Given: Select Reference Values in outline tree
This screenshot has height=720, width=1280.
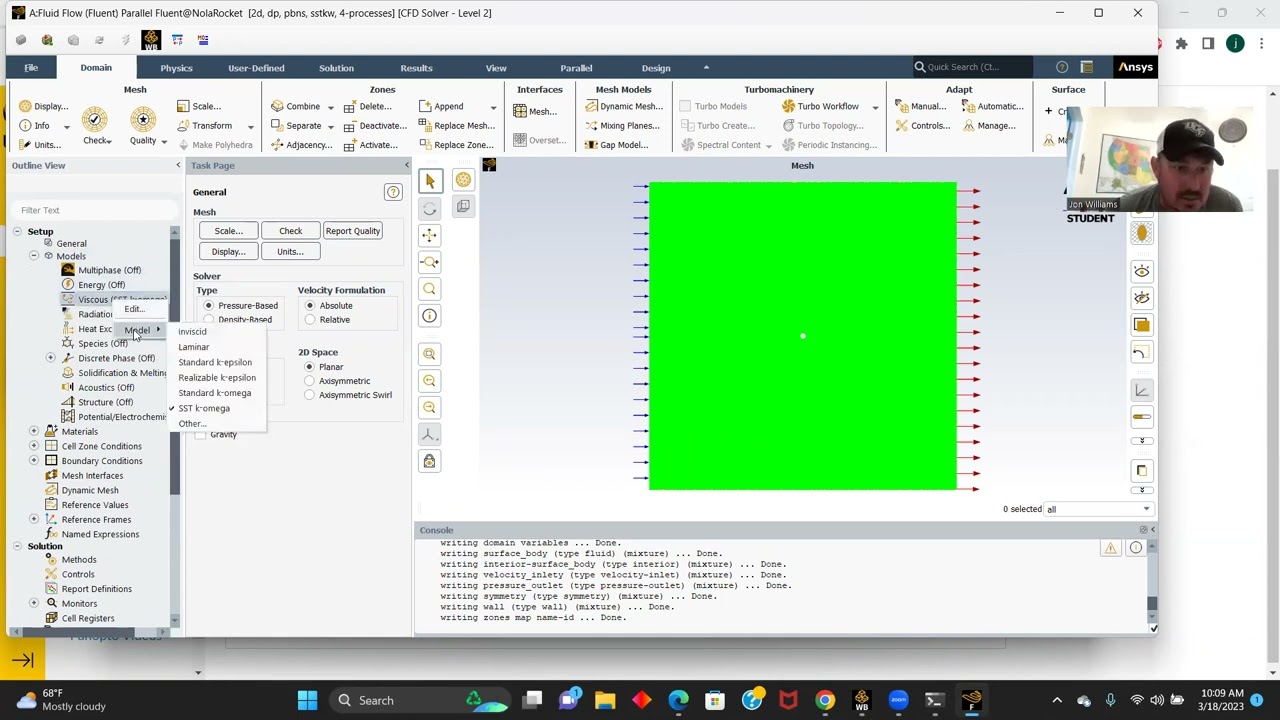Looking at the screenshot, I should tap(95, 505).
